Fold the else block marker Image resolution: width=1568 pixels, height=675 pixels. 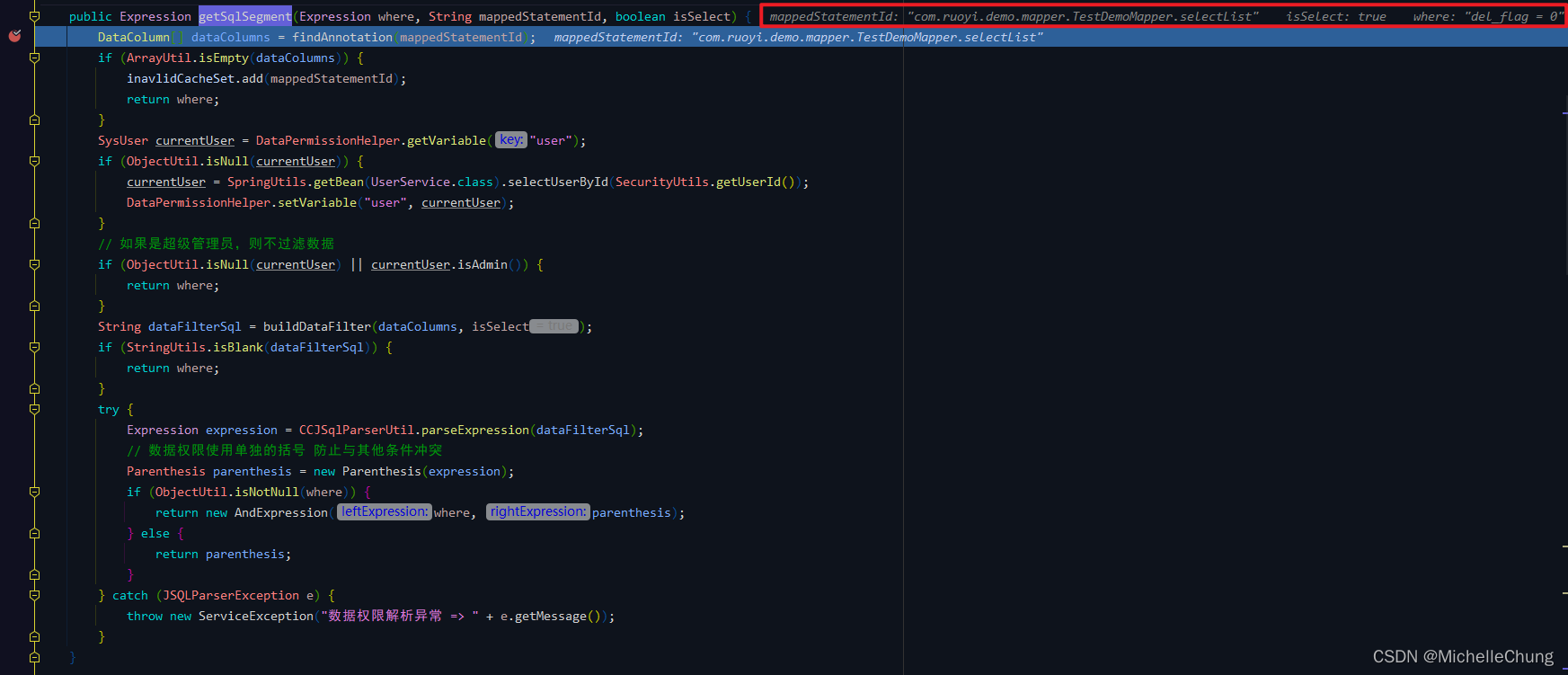[x=34, y=533]
